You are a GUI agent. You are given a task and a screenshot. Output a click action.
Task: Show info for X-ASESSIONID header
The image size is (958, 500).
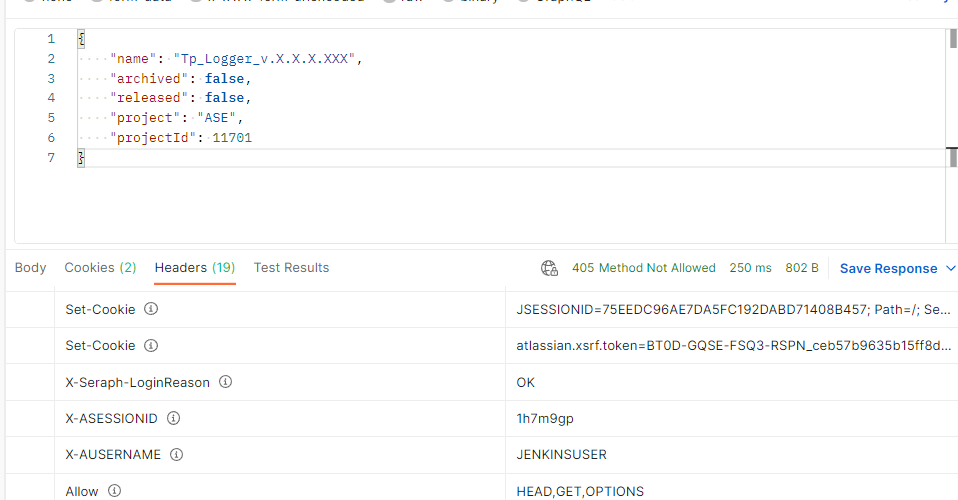point(174,418)
